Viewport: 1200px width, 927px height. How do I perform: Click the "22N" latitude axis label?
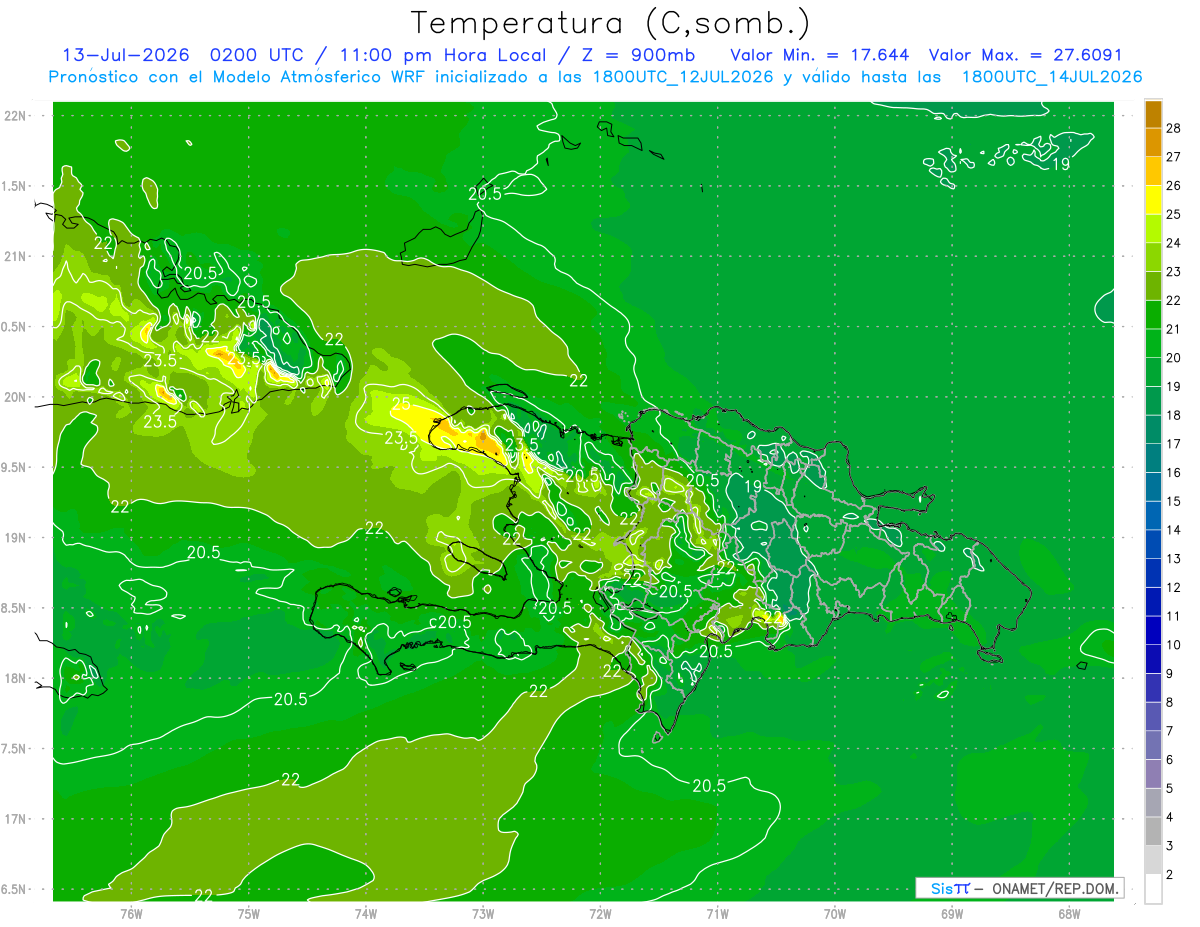pyautogui.click(x=16, y=115)
